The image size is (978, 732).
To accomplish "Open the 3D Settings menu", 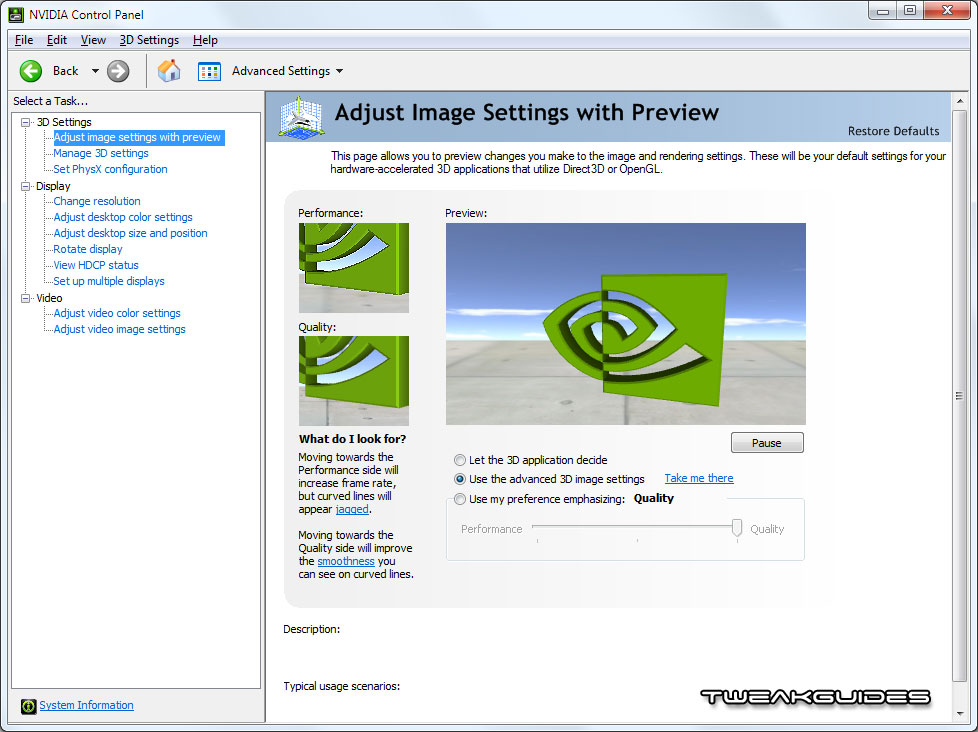I will pyautogui.click(x=149, y=40).
